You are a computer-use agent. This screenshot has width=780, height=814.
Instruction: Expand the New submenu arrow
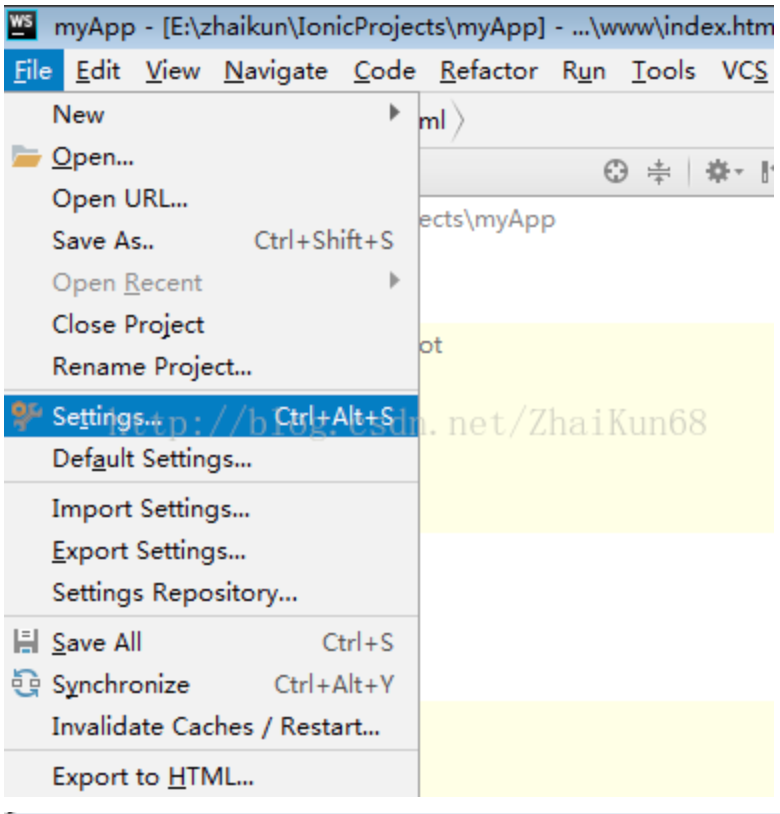click(395, 112)
